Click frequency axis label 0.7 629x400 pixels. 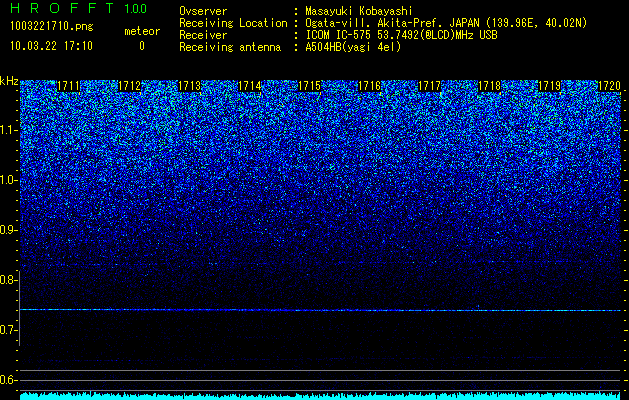tap(8, 330)
